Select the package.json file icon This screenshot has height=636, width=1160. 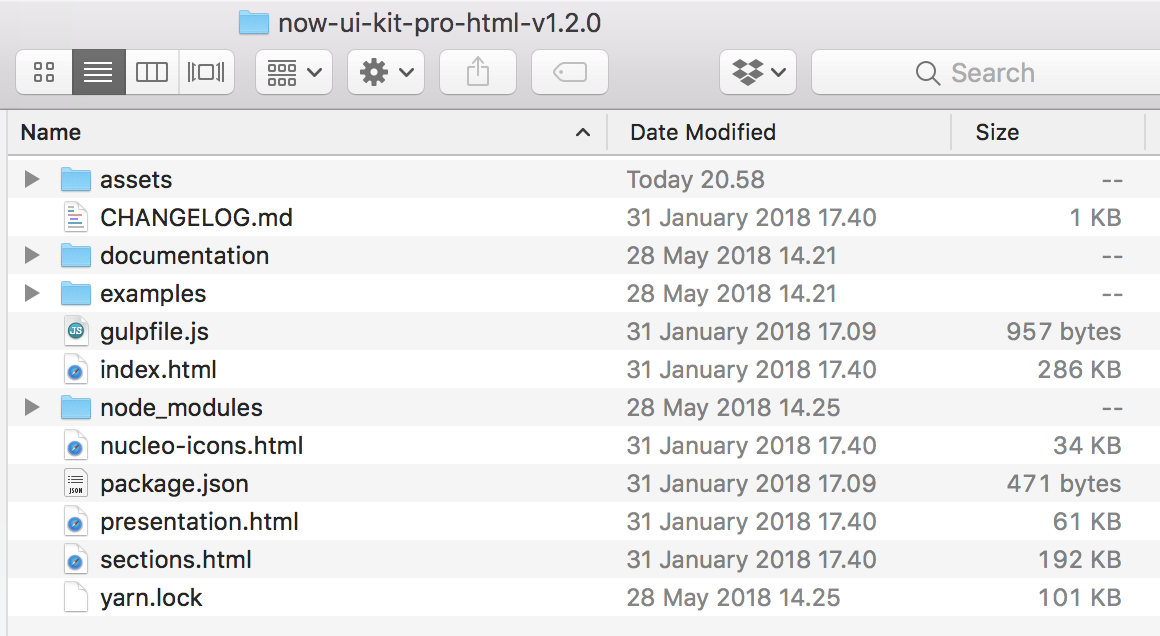pos(75,484)
